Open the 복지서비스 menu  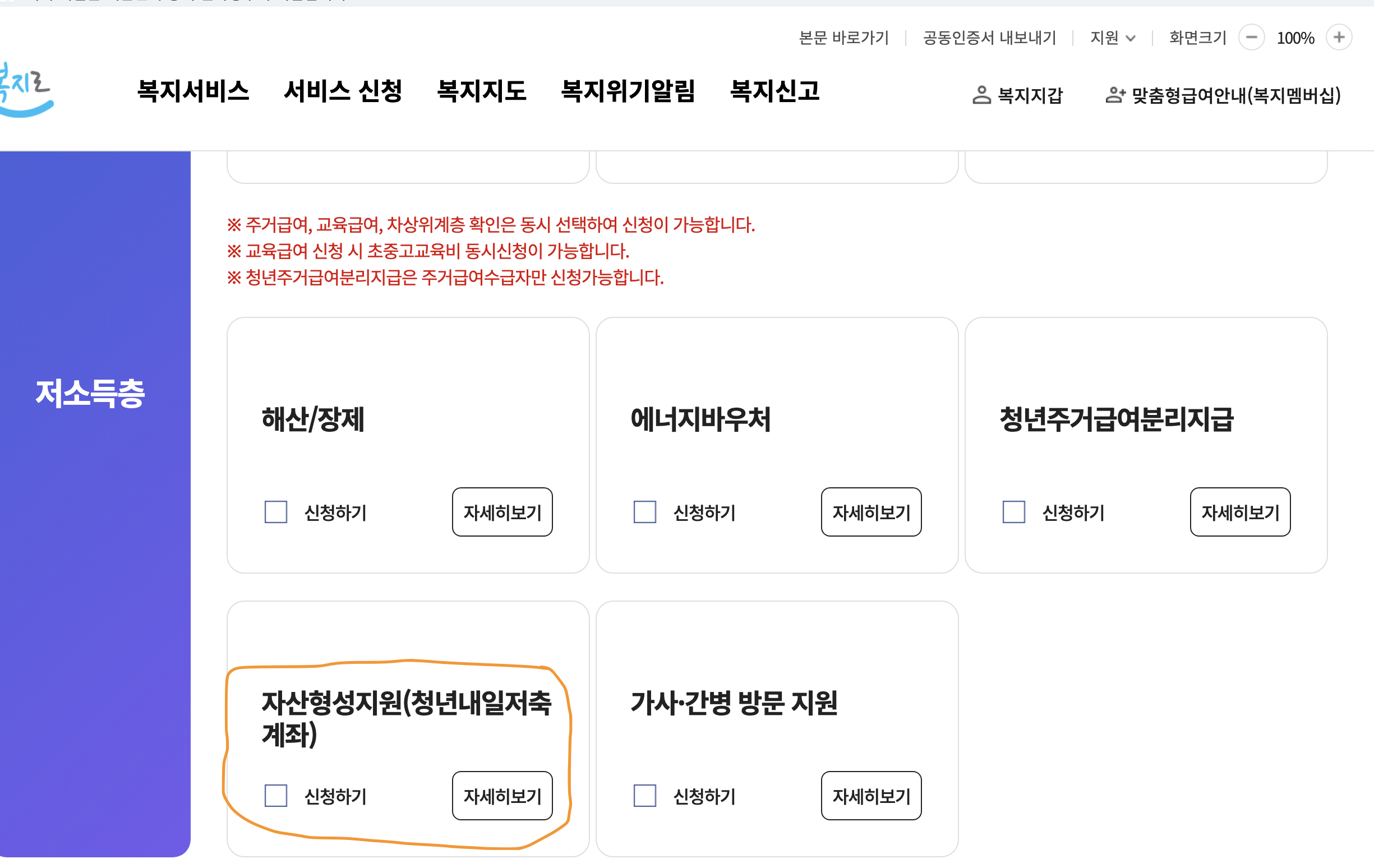(x=192, y=91)
